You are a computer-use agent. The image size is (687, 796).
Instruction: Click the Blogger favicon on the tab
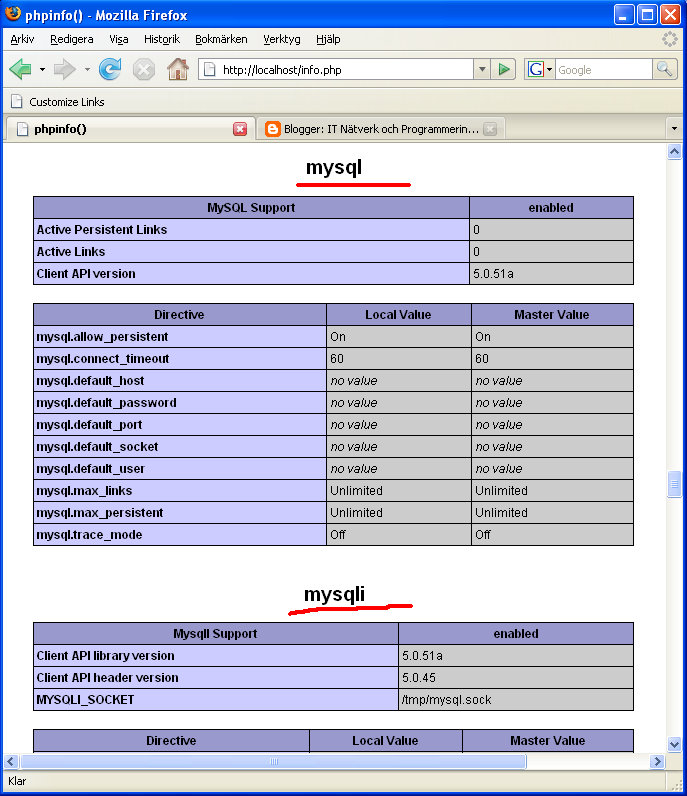(x=273, y=129)
